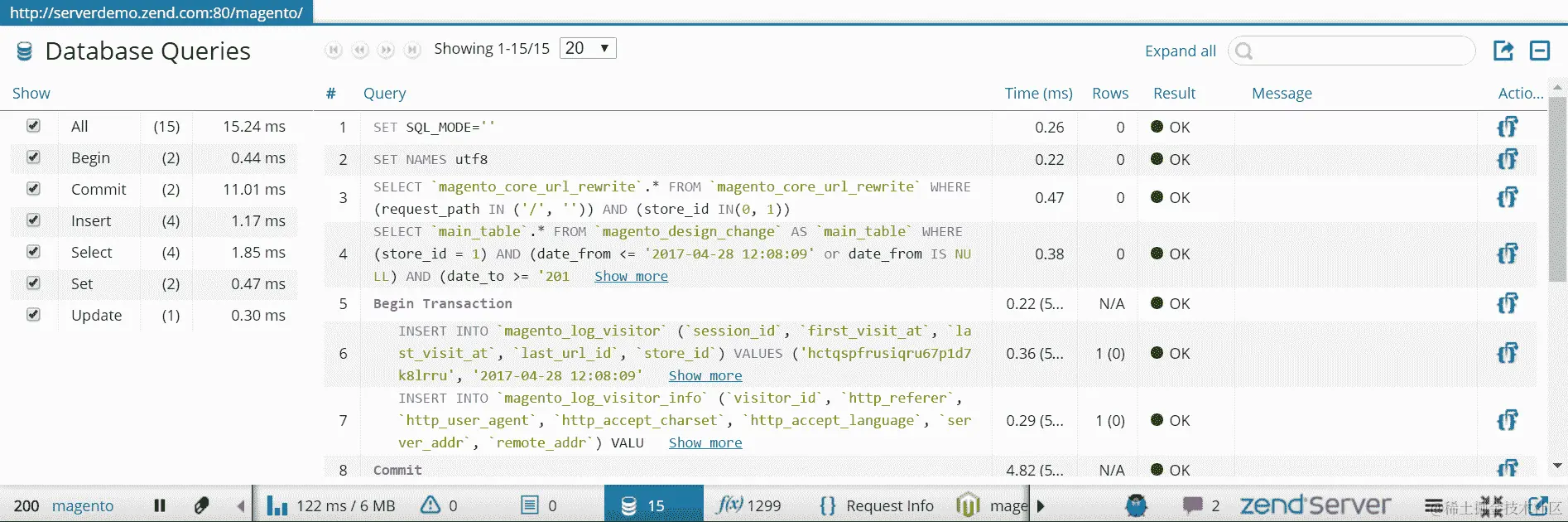This screenshot has width=1568, height=522.
Task: Go to next page of results
Action: point(386,50)
